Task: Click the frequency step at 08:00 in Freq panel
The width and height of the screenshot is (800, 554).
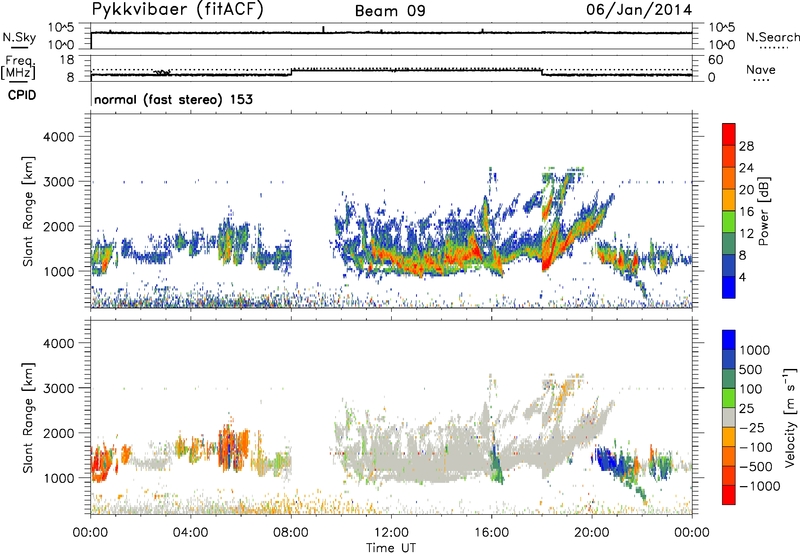Action: click(291, 72)
